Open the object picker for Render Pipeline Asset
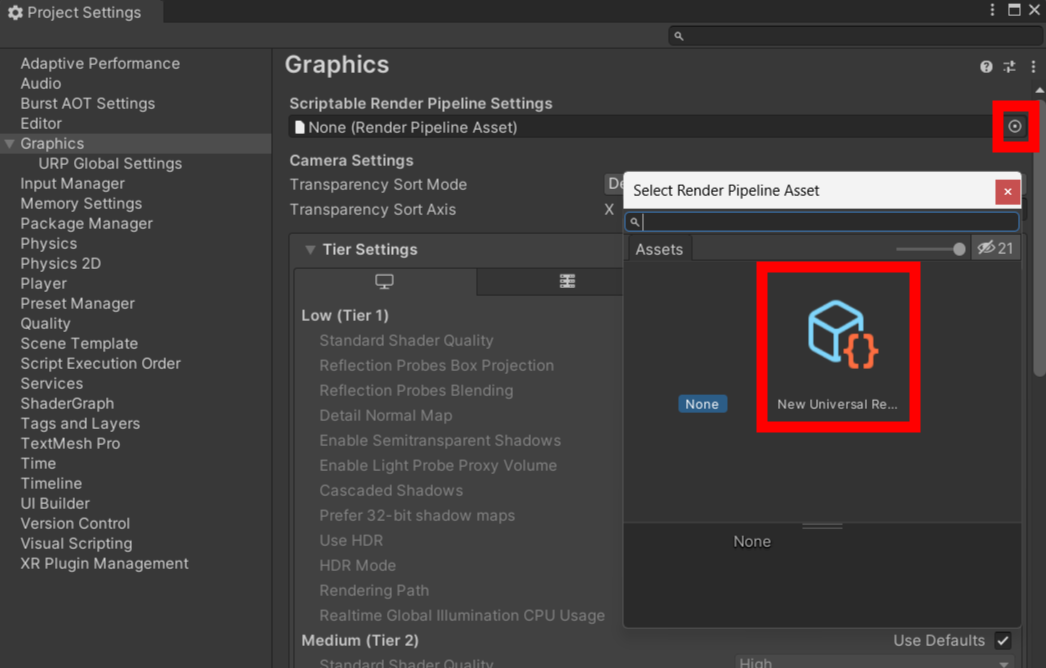Screen dimensions: 1046x668 coord(1015,126)
